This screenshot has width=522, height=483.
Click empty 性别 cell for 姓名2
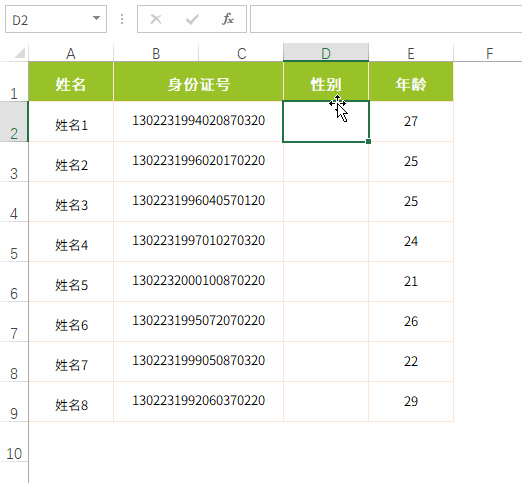click(326, 162)
